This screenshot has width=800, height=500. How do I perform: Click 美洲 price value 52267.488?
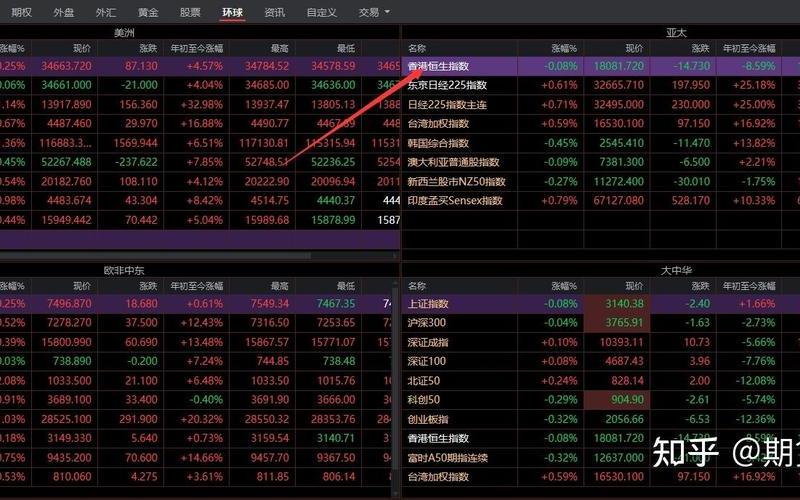click(66, 162)
